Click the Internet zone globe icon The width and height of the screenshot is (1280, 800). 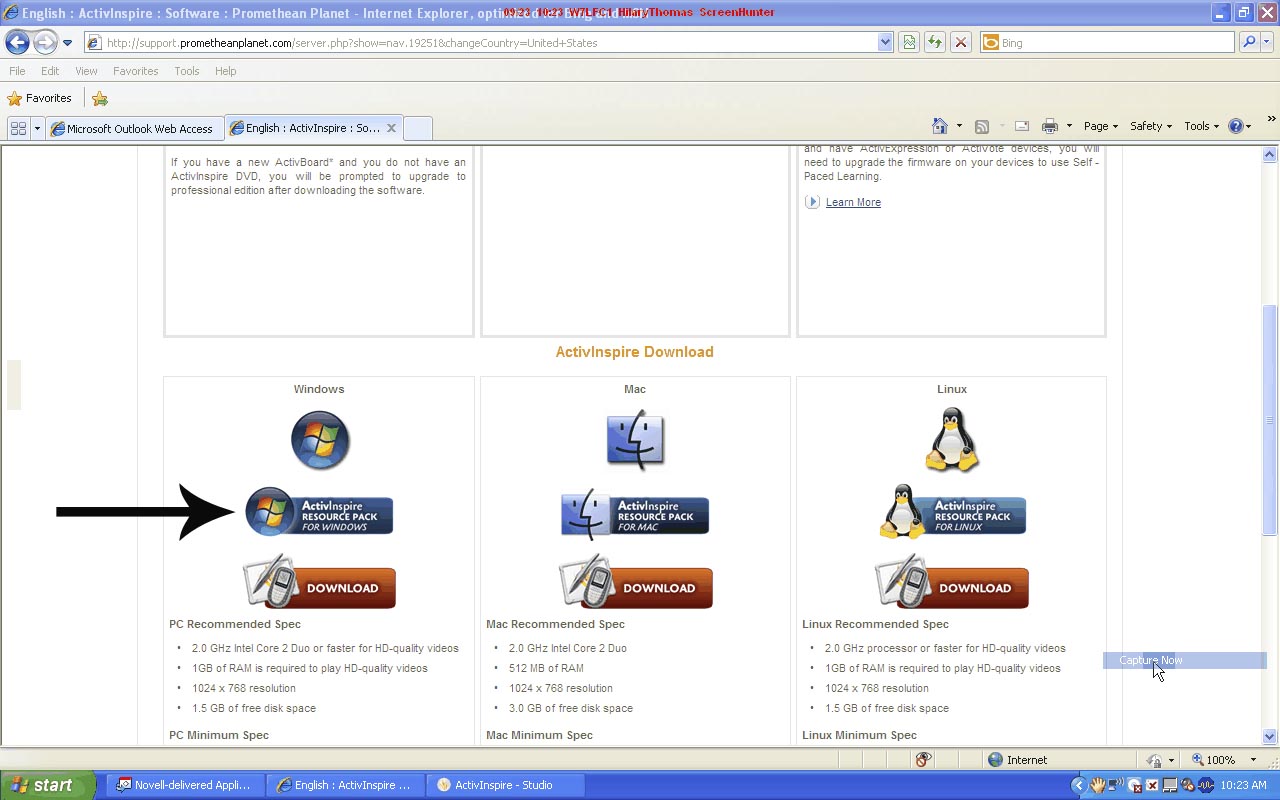(995, 760)
